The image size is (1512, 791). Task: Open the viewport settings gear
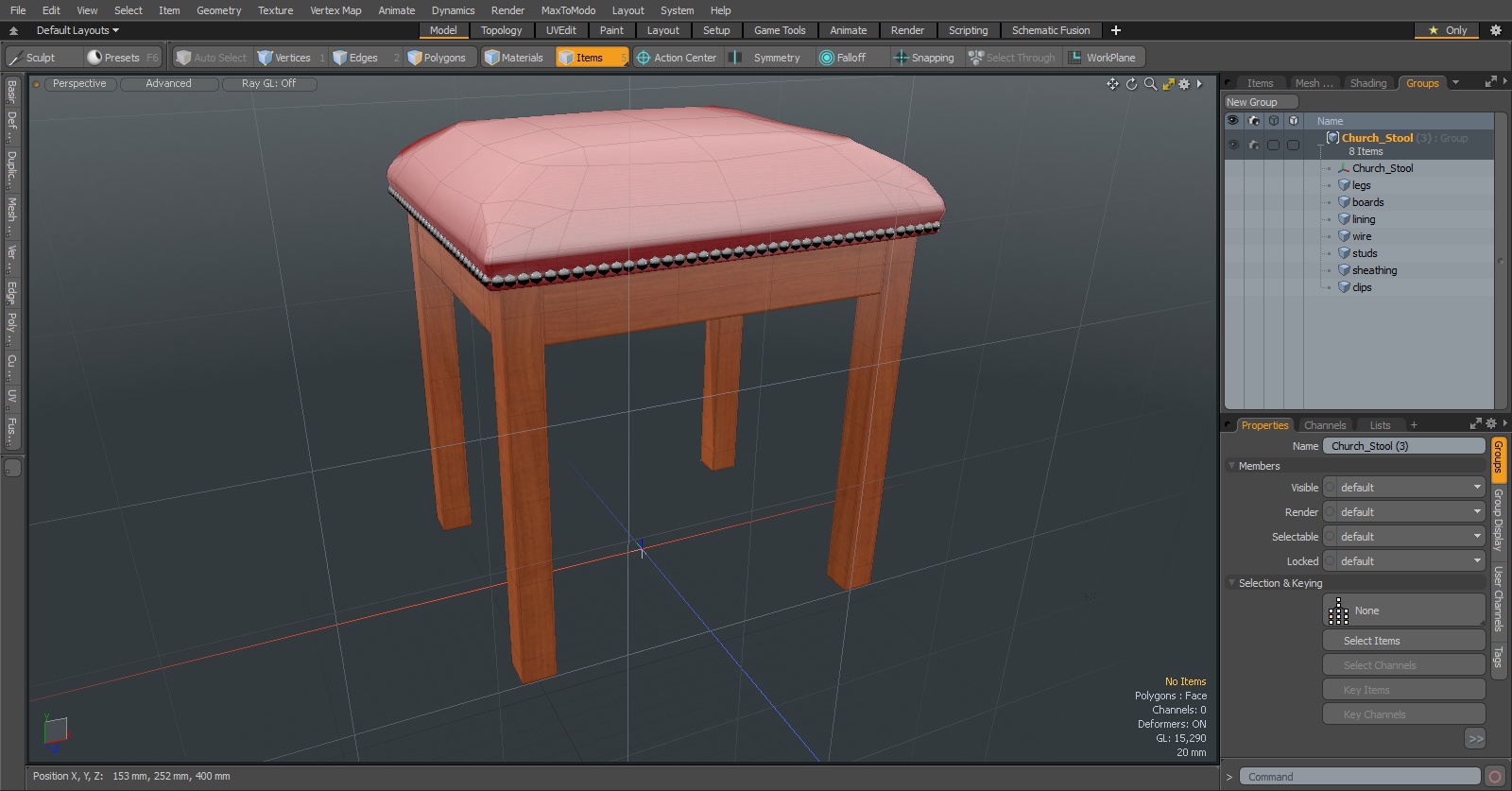1184,84
